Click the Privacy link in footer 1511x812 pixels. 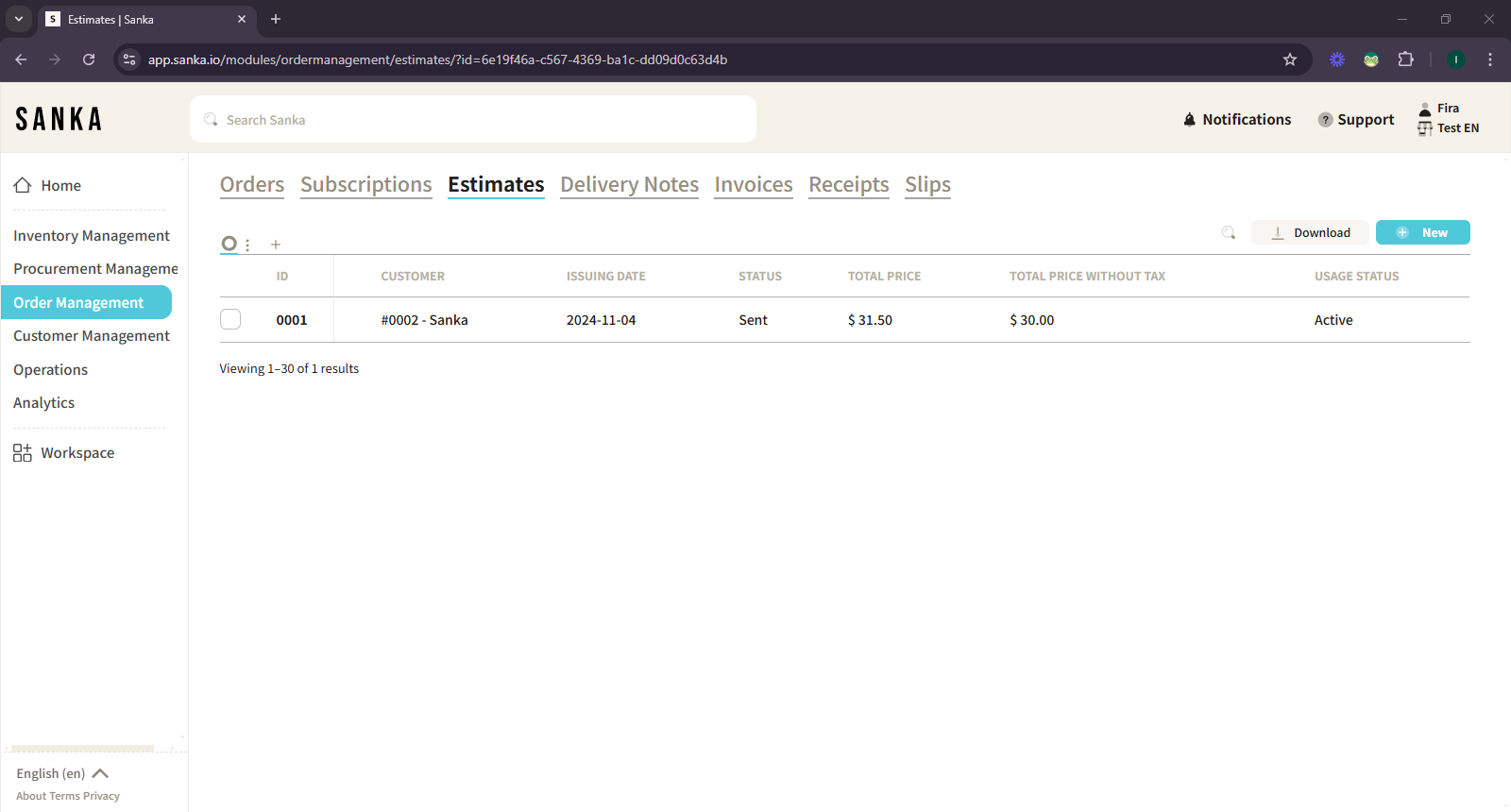[x=101, y=796]
